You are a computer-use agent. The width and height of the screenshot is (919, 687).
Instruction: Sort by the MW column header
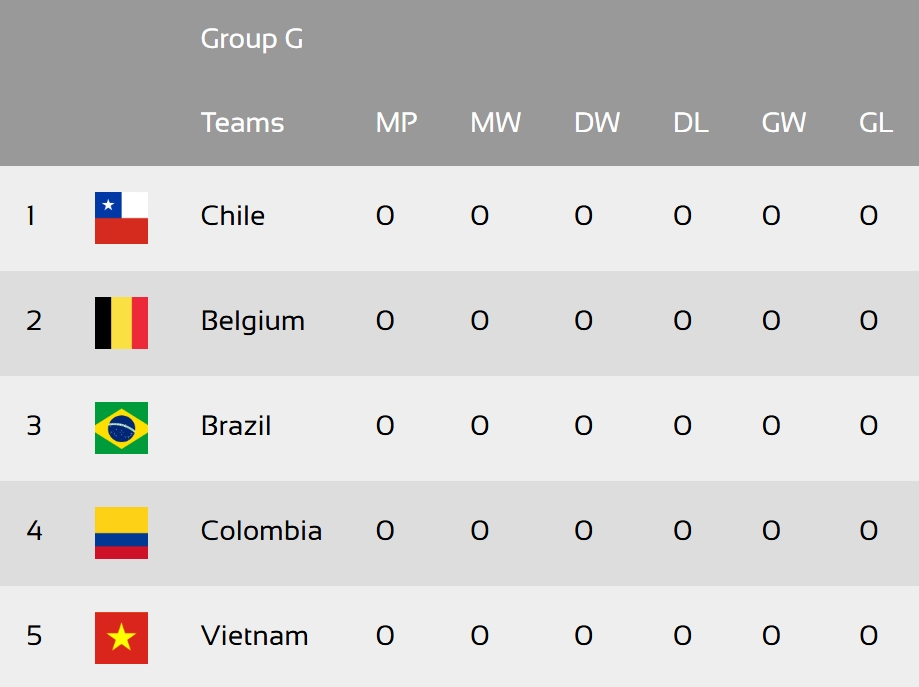(495, 123)
